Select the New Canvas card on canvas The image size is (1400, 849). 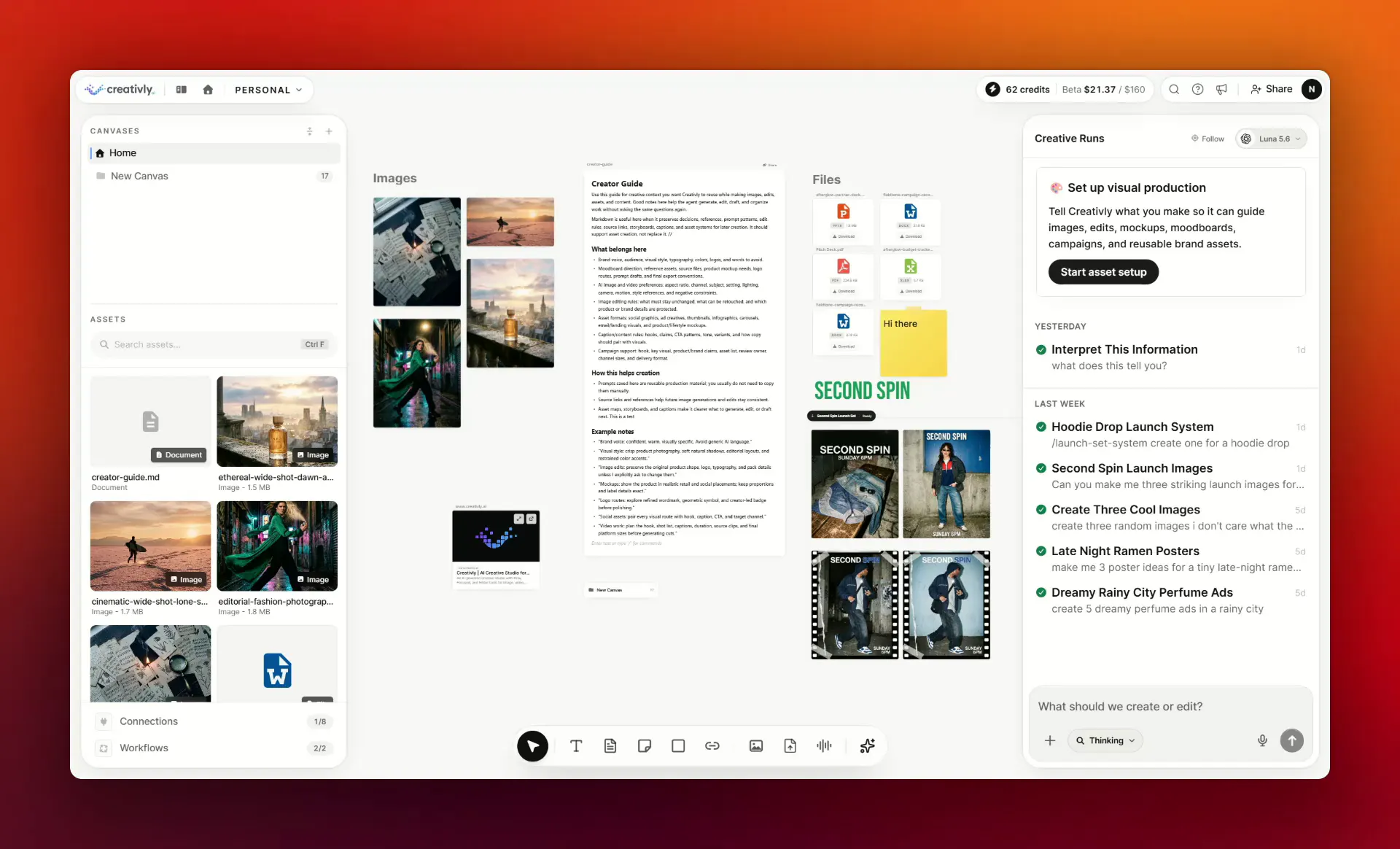point(621,590)
